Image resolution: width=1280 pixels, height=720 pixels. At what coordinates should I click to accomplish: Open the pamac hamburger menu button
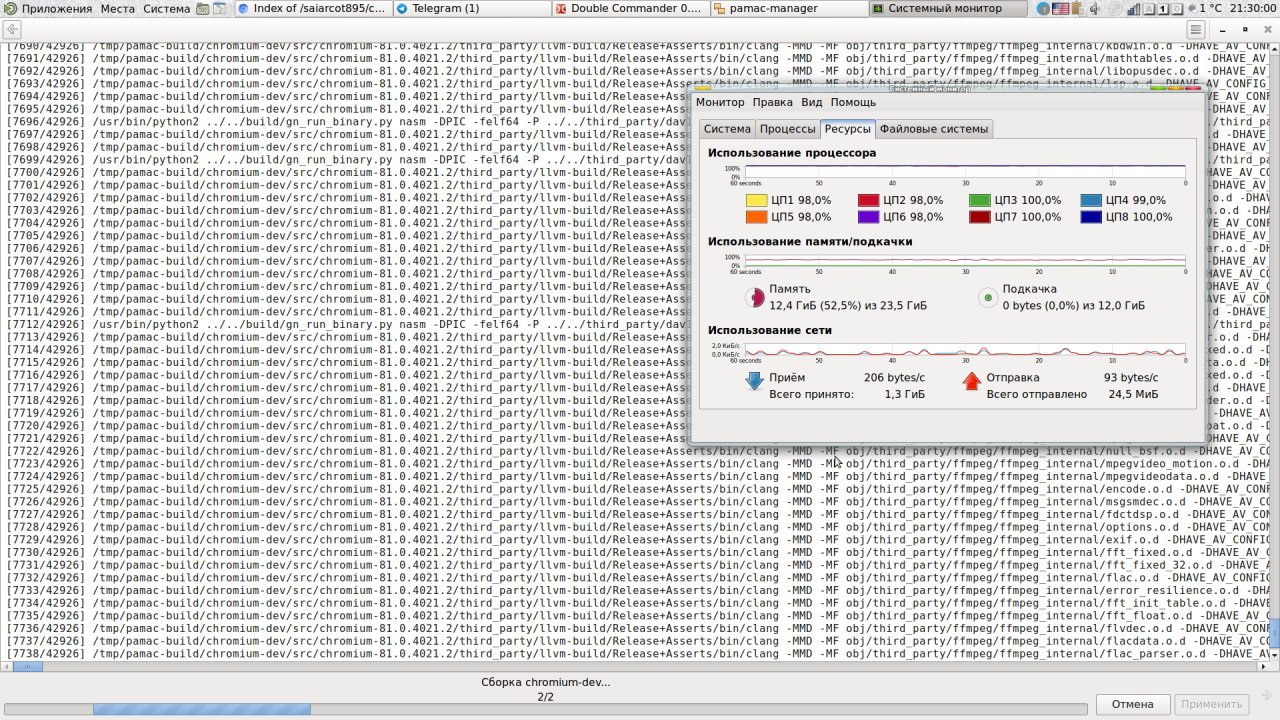click(x=1194, y=29)
